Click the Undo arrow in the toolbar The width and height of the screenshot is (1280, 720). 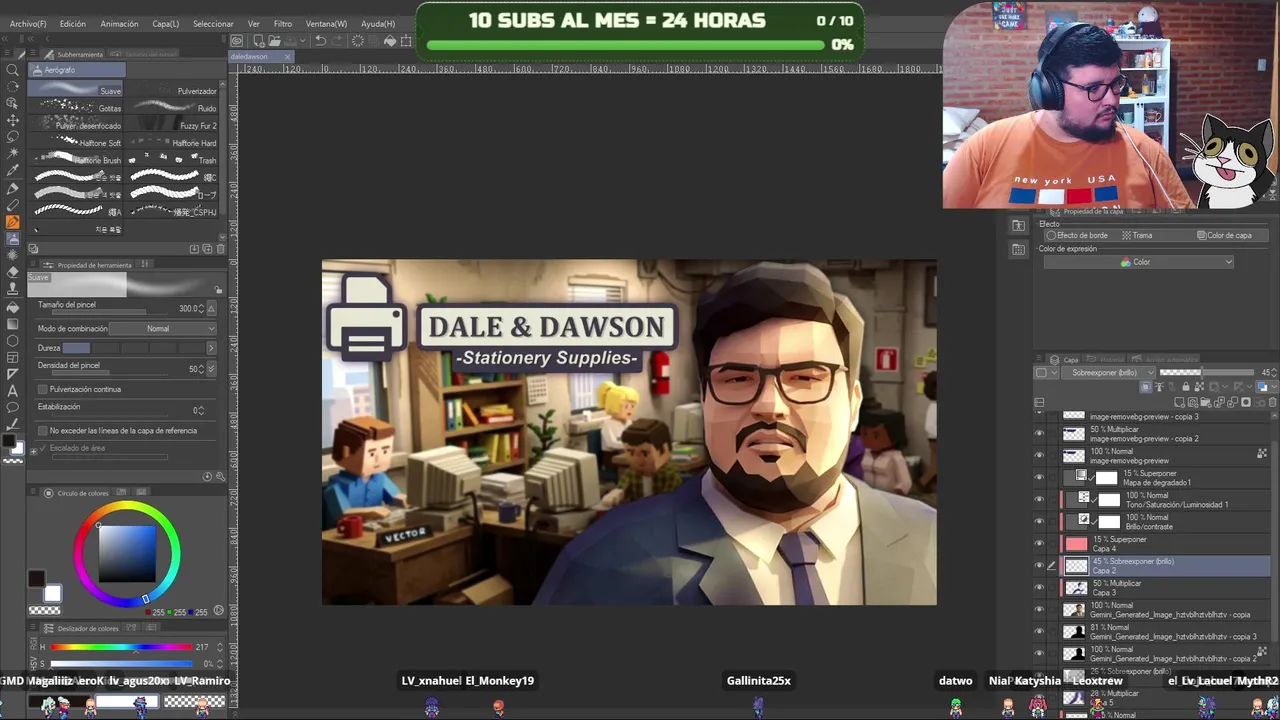[320, 41]
